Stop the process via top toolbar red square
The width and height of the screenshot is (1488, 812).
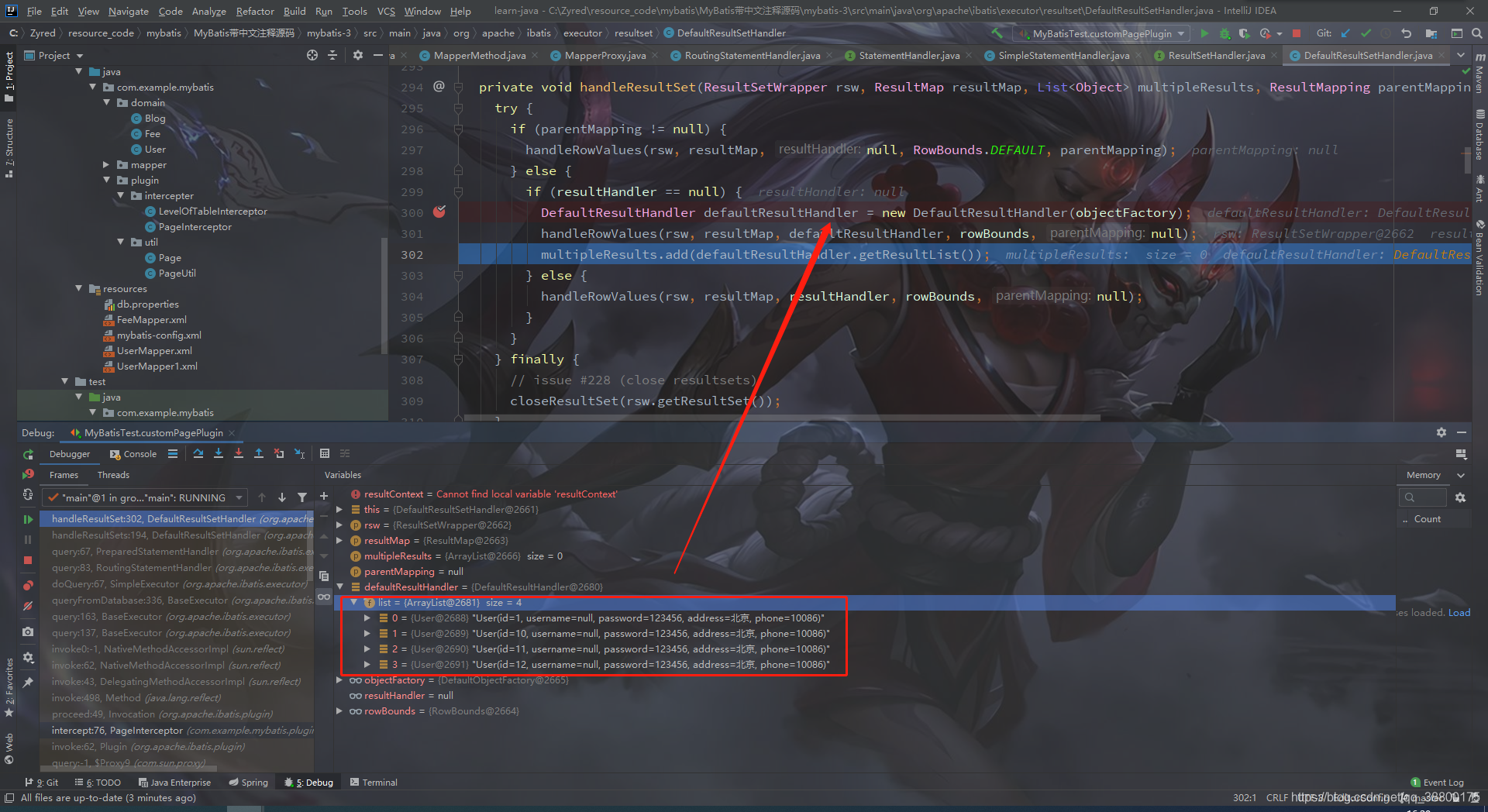[x=1297, y=33]
